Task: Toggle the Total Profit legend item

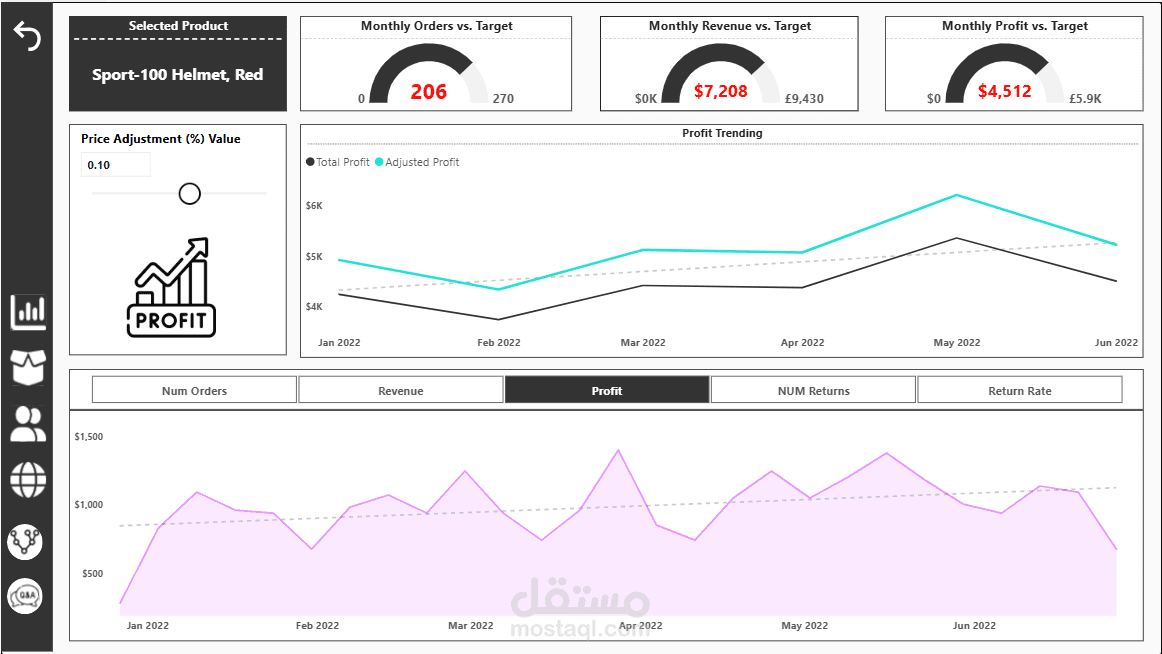Action: pyautogui.click(x=338, y=162)
